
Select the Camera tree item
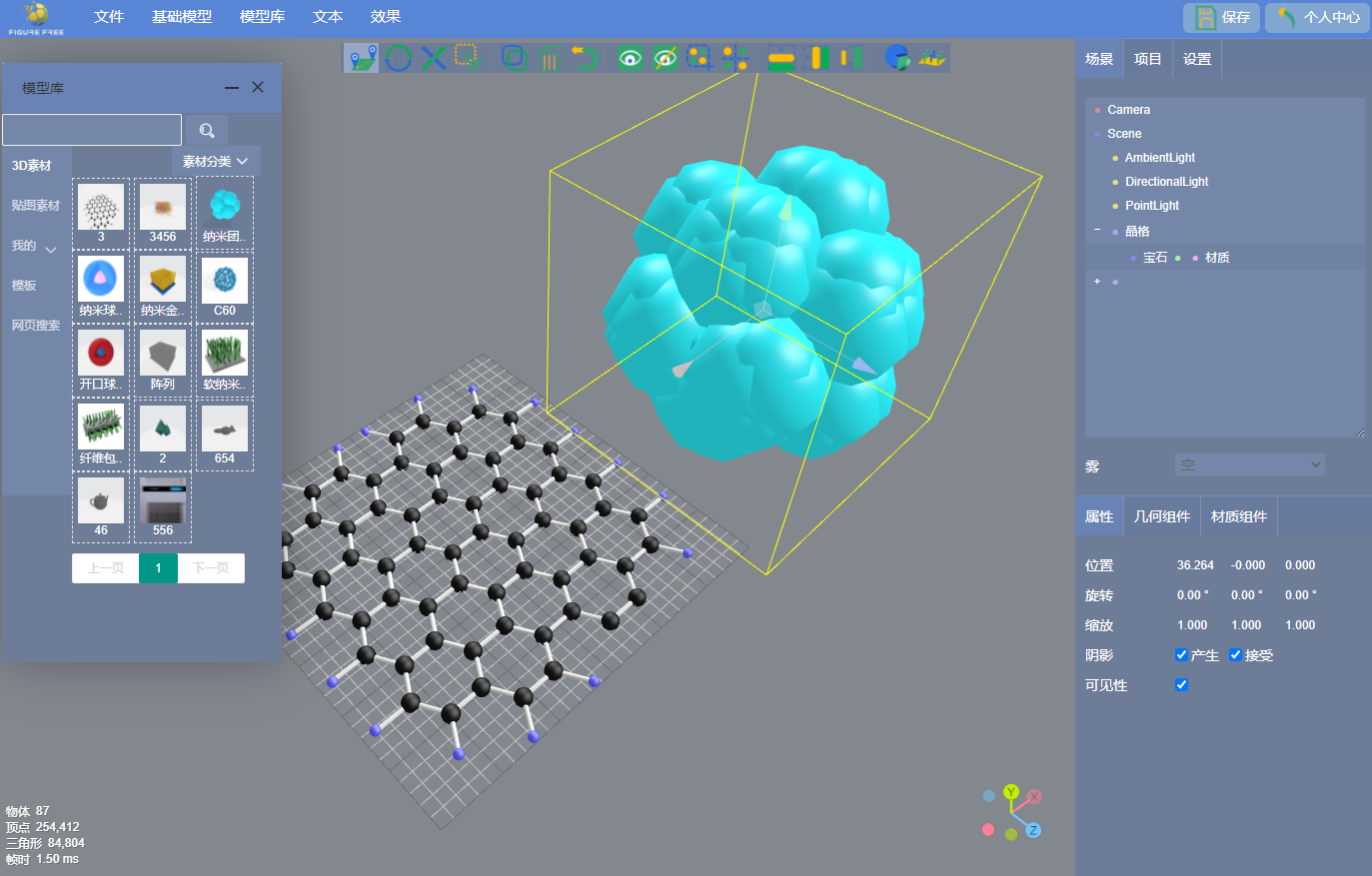point(1128,110)
